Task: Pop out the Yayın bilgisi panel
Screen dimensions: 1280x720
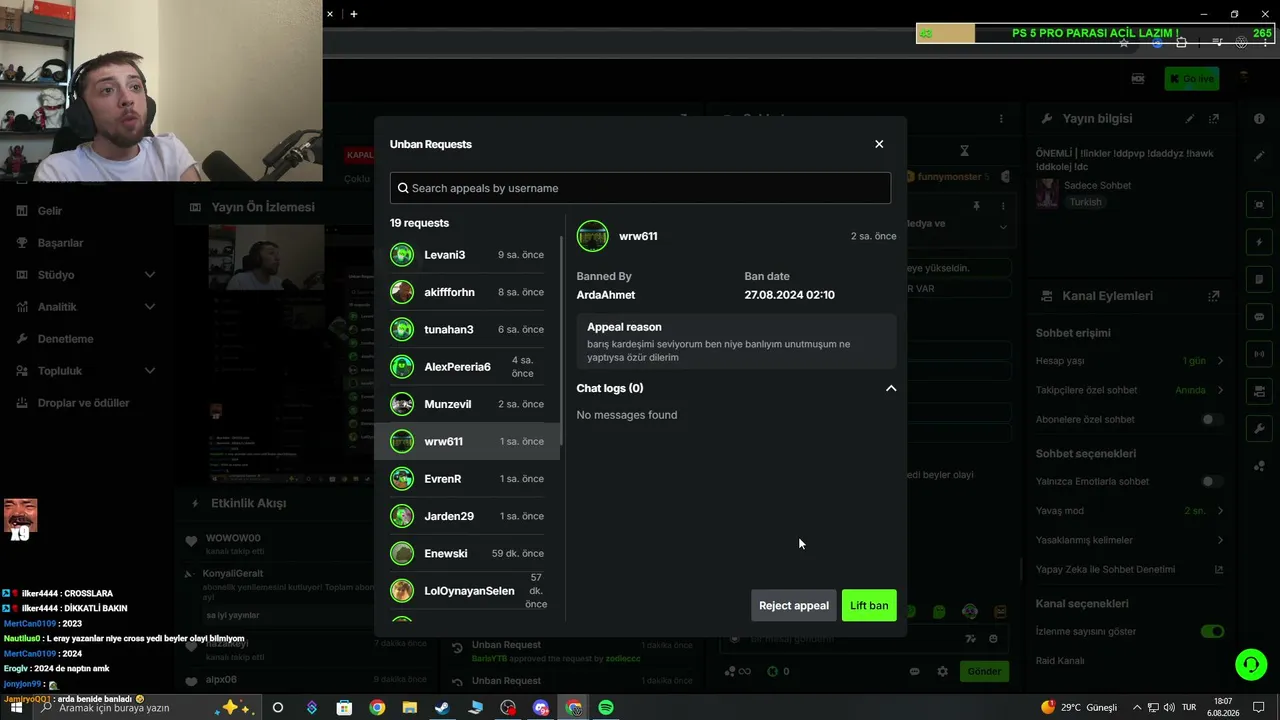Action: (x=1214, y=118)
